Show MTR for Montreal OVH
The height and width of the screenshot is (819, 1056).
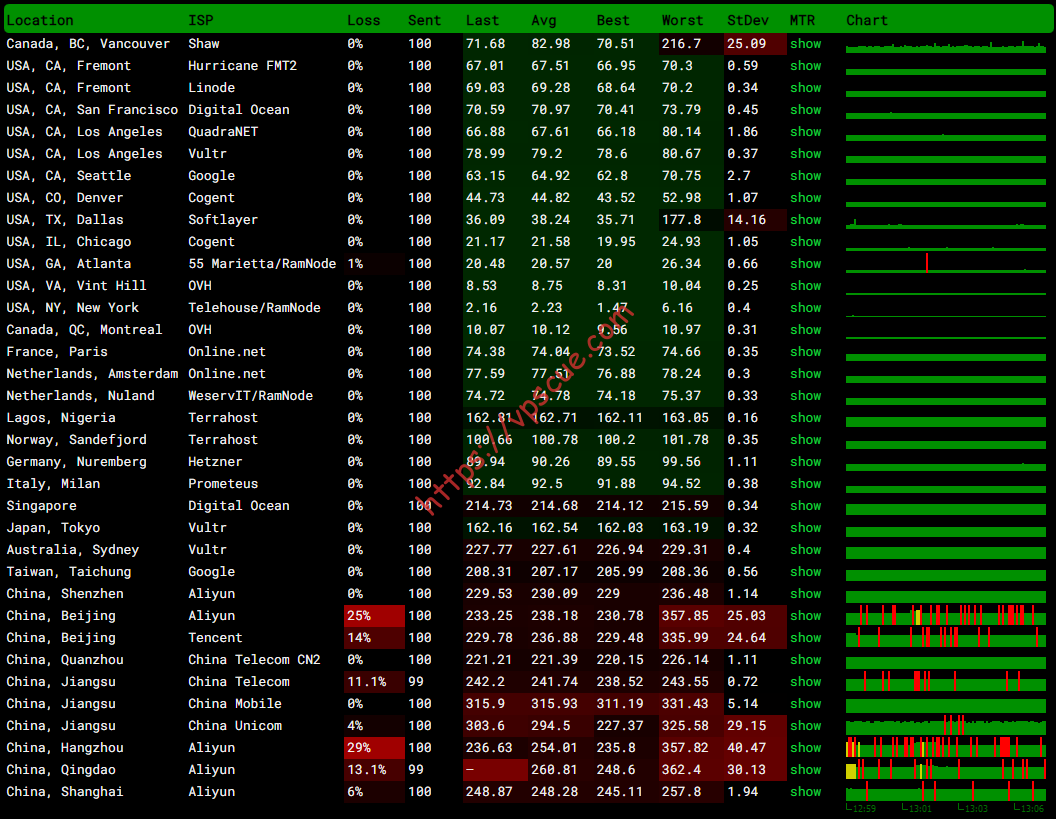click(805, 330)
